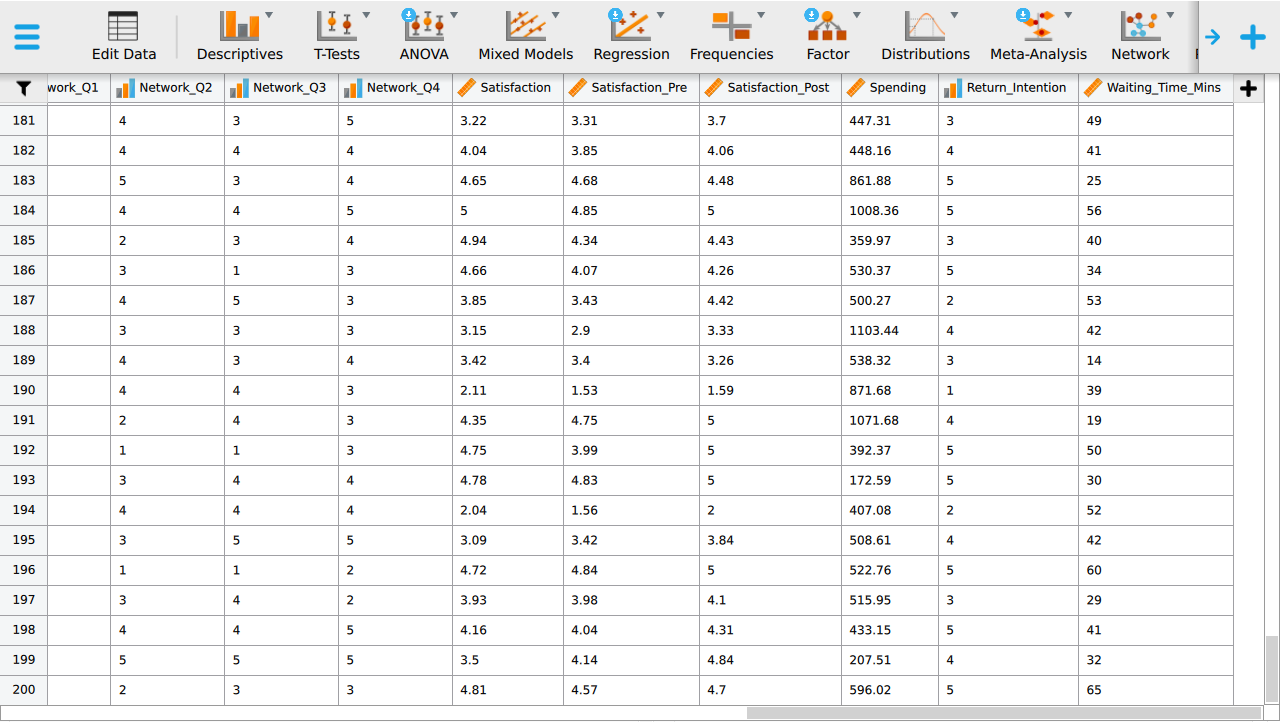
Task: Expand the Factor dropdown arrow
Action: click(856, 15)
